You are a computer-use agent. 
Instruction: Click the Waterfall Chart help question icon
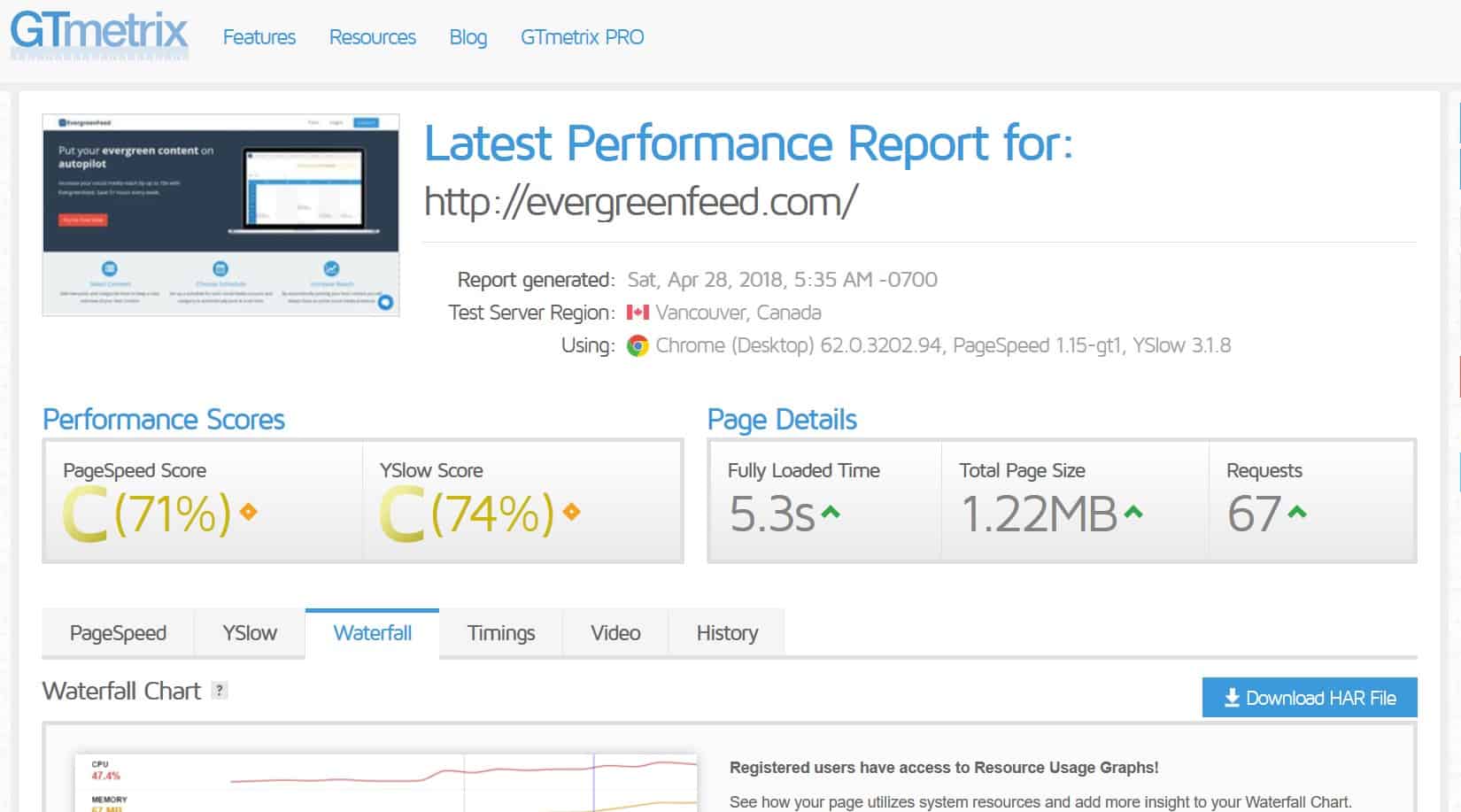coord(220,691)
